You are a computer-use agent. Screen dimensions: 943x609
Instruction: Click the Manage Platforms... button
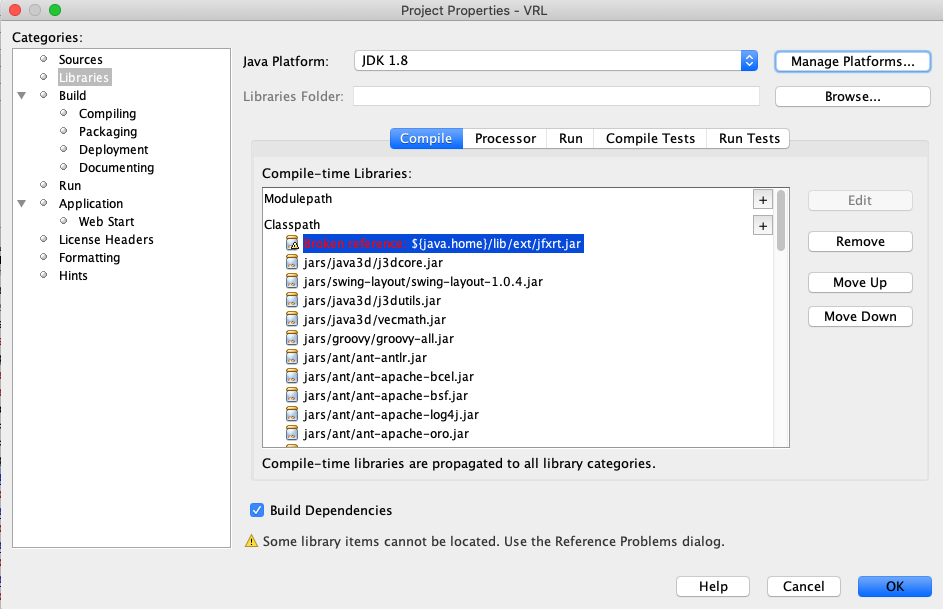pos(852,61)
